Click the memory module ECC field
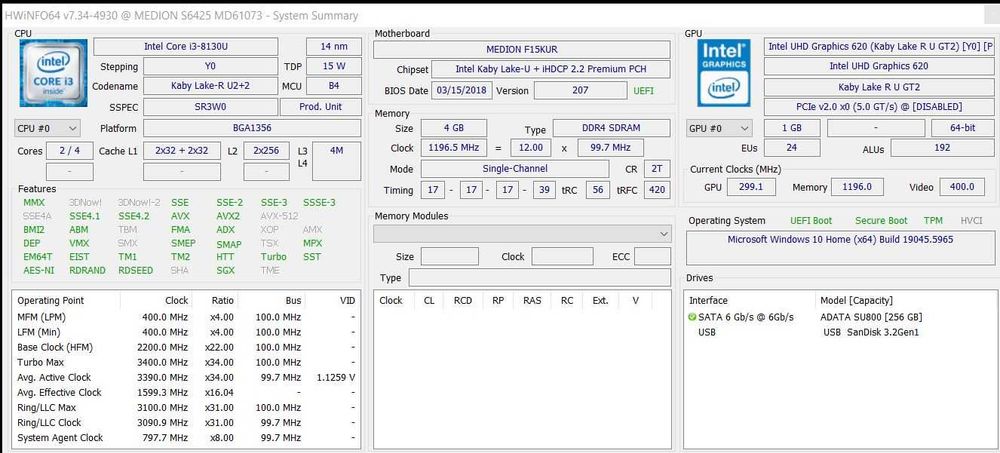The height and width of the screenshot is (453, 1000). (x=652, y=257)
